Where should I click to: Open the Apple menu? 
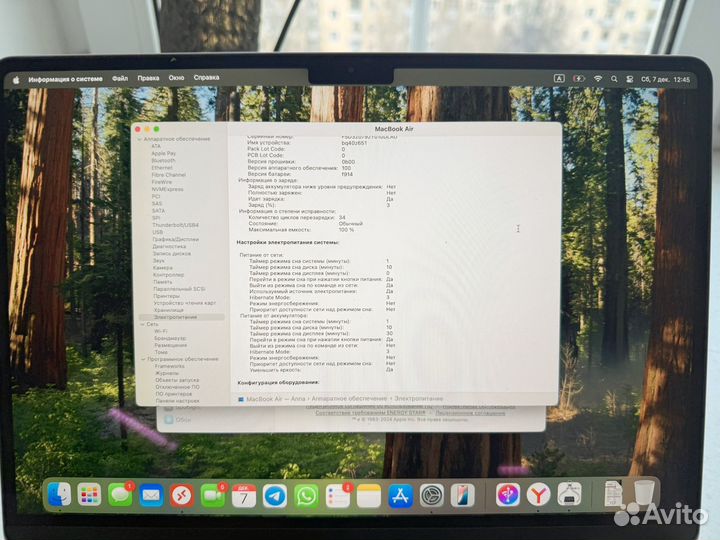tap(16, 80)
